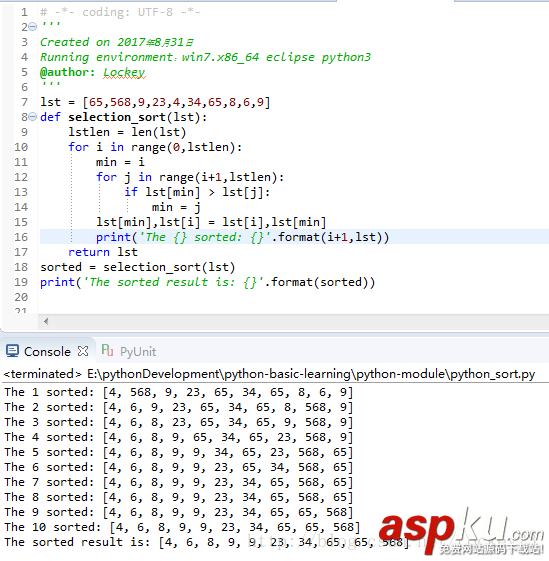Image resolution: width=549 pixels, height=561 pixels.
Task: Place cursor on 'lstlen = len(lst)' line
Action: [x=127, y=132]
